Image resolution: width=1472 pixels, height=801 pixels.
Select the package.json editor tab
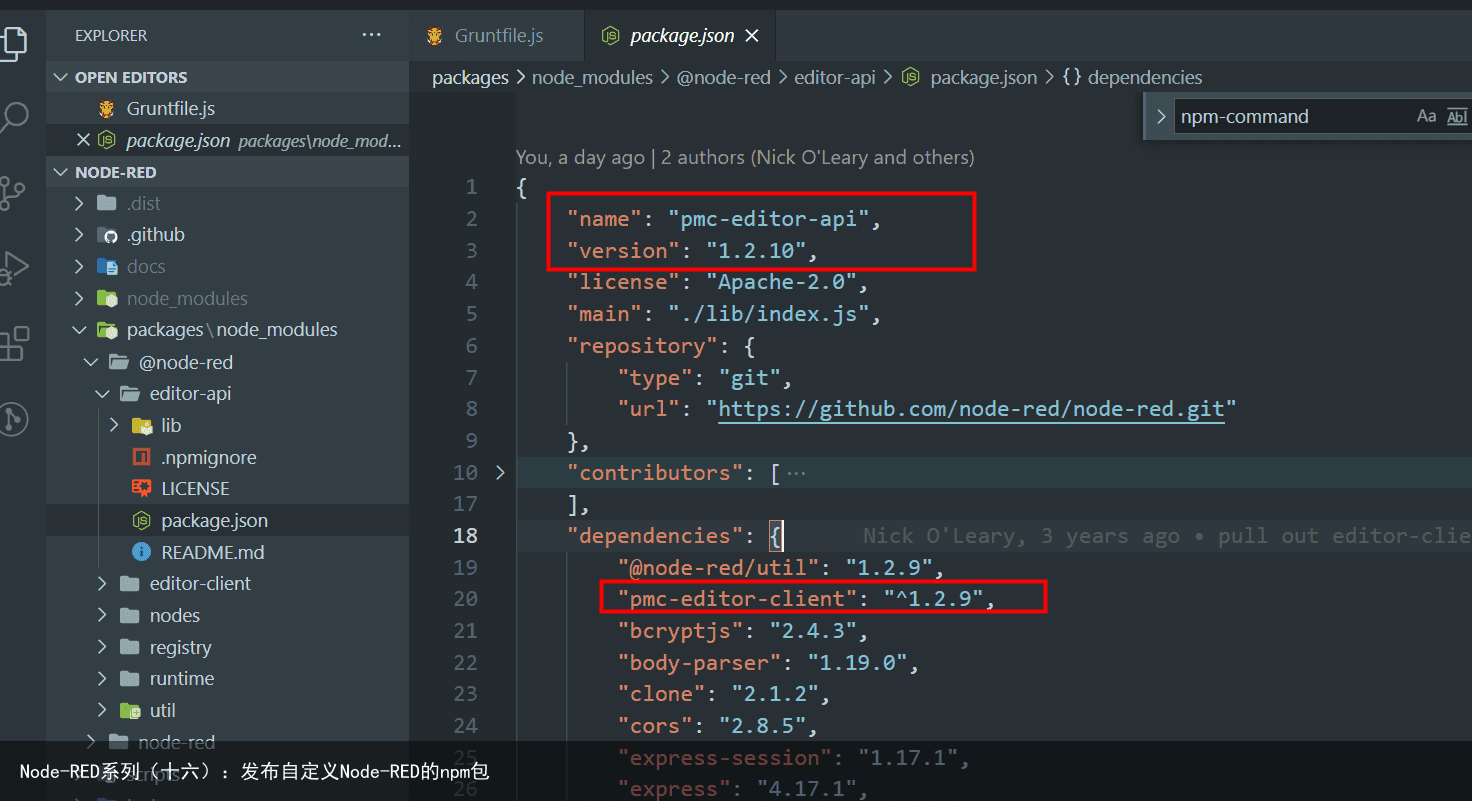point(682,36)
